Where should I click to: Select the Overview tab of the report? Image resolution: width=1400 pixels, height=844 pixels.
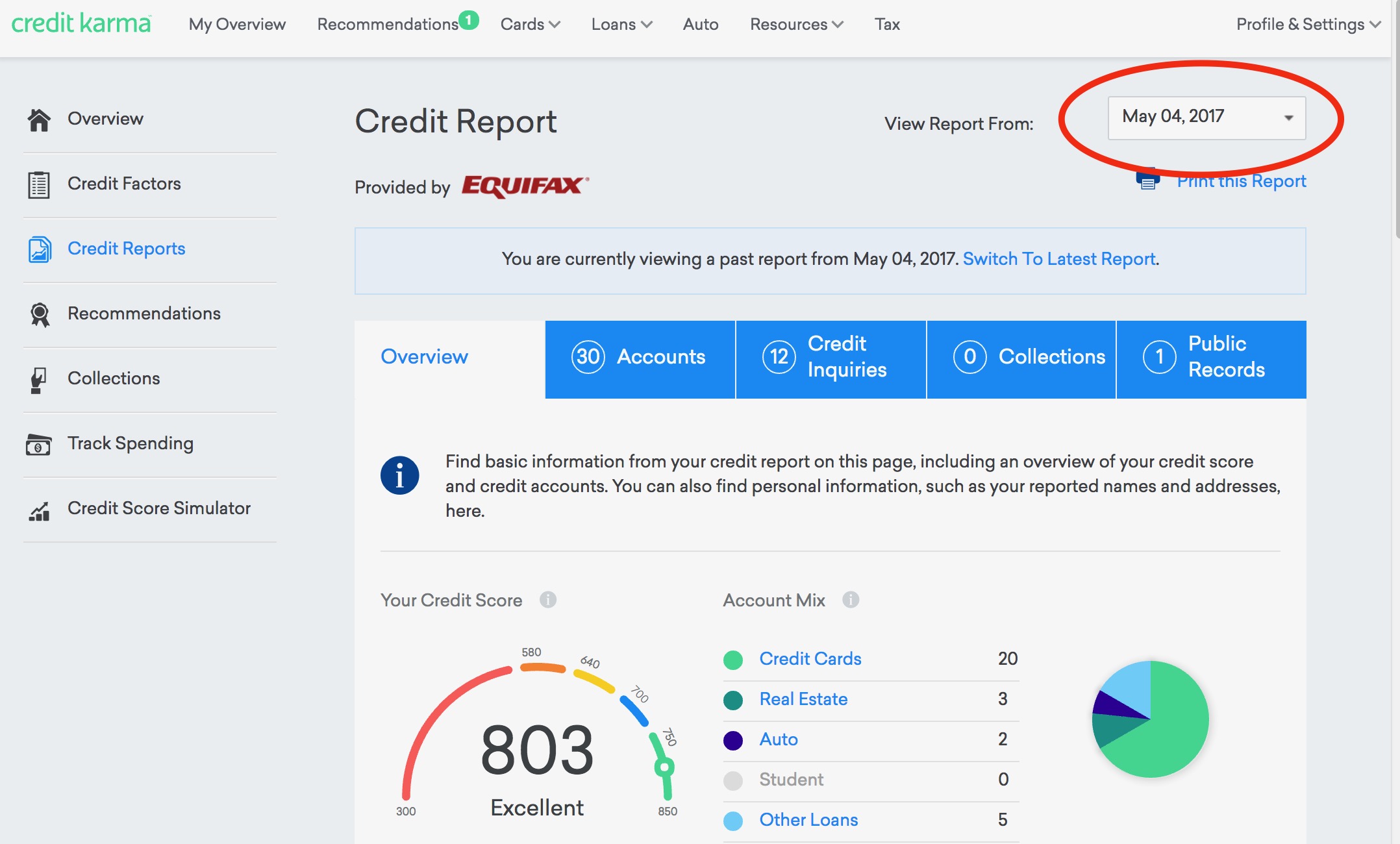pos(449,359)
